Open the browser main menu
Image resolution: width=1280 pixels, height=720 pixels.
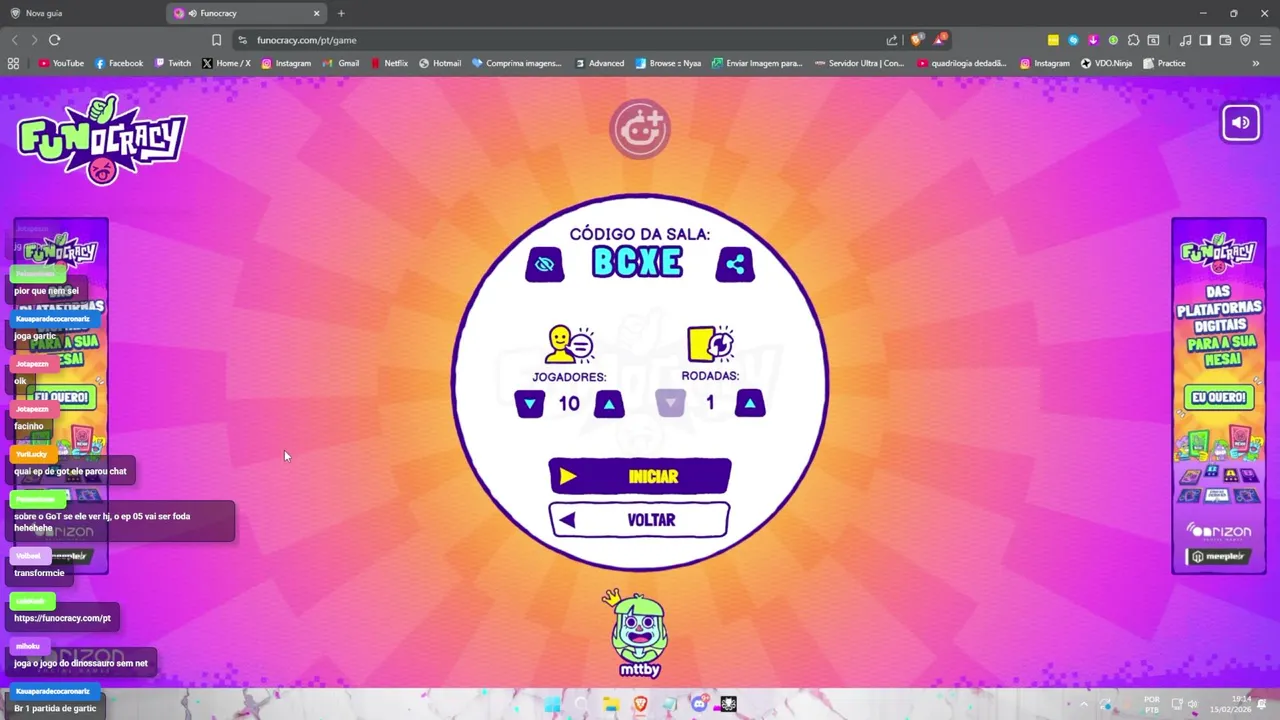click(x=1265, y=40)
